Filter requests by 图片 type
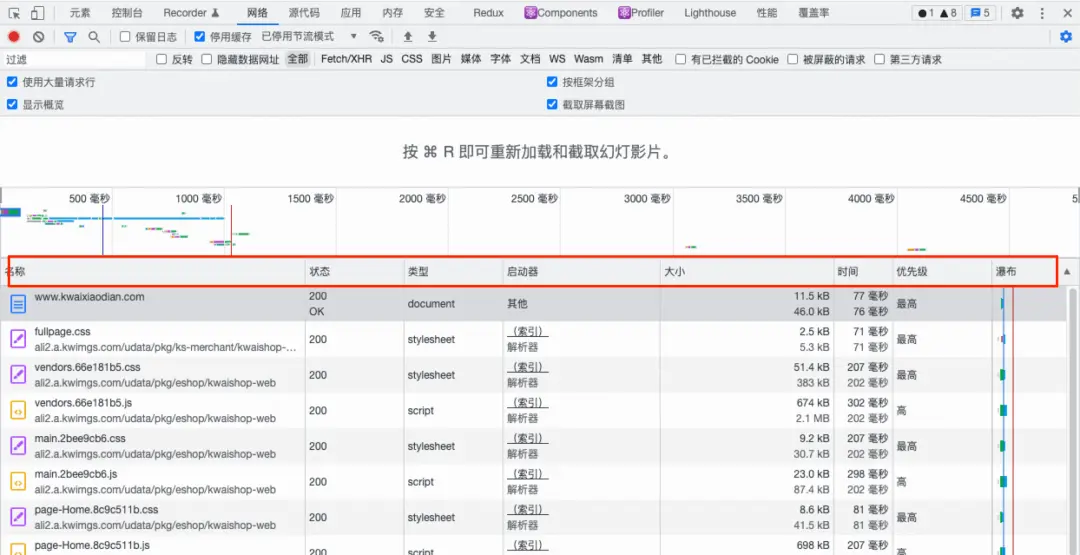The image size is (1080, 555). coord(442,60)
